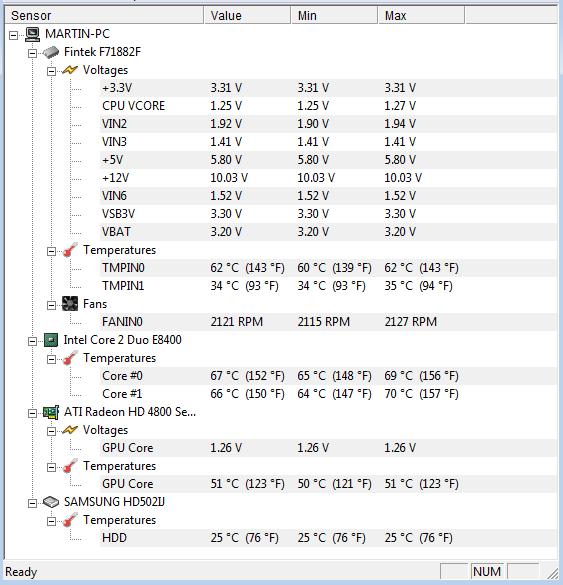This screenshot has width=563, height=585.
Task: Select the CPU VCORE row
Action: (328, 106)
